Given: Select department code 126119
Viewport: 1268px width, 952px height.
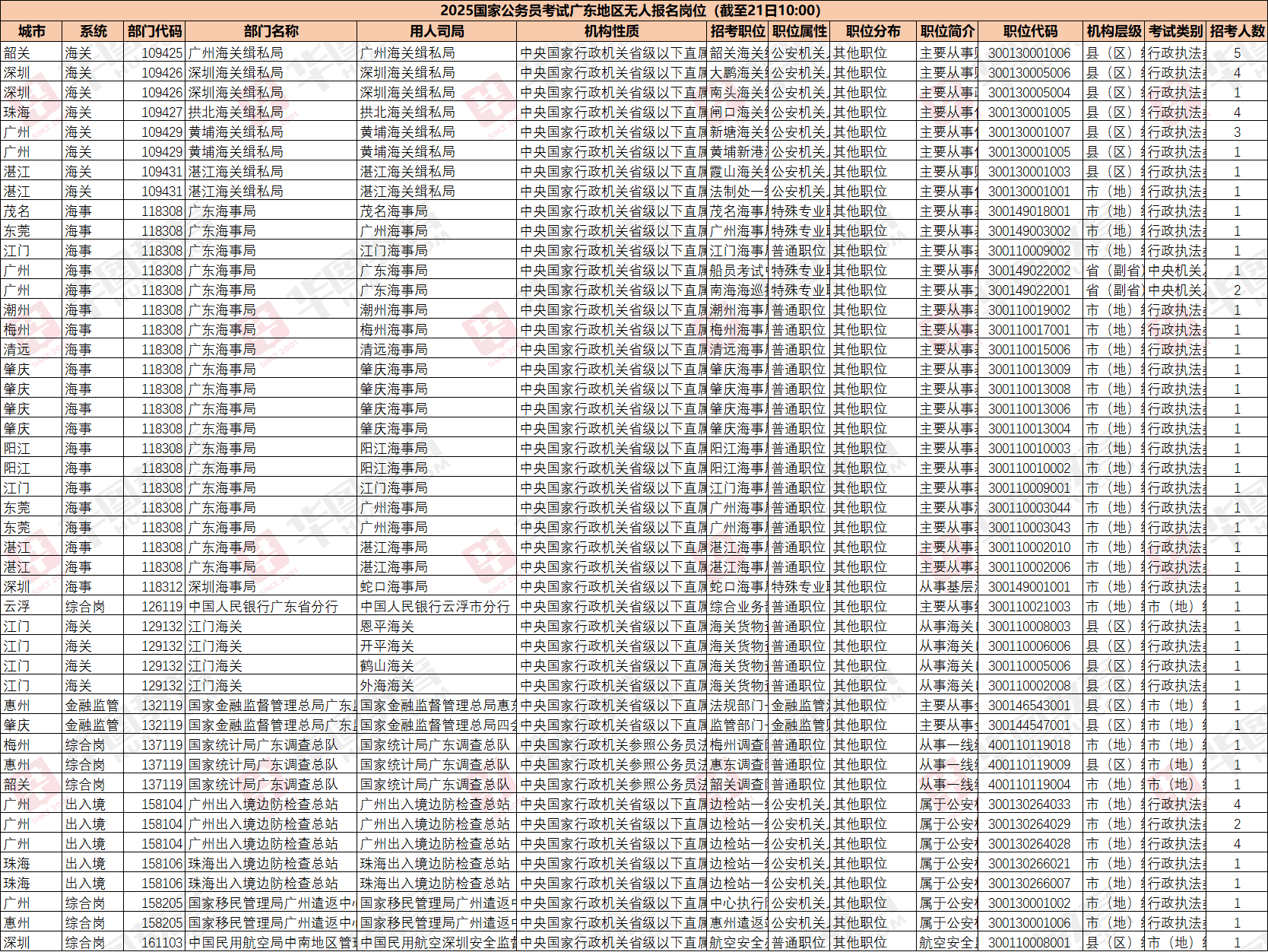Looking at the screenshot, I should [155, 607].
